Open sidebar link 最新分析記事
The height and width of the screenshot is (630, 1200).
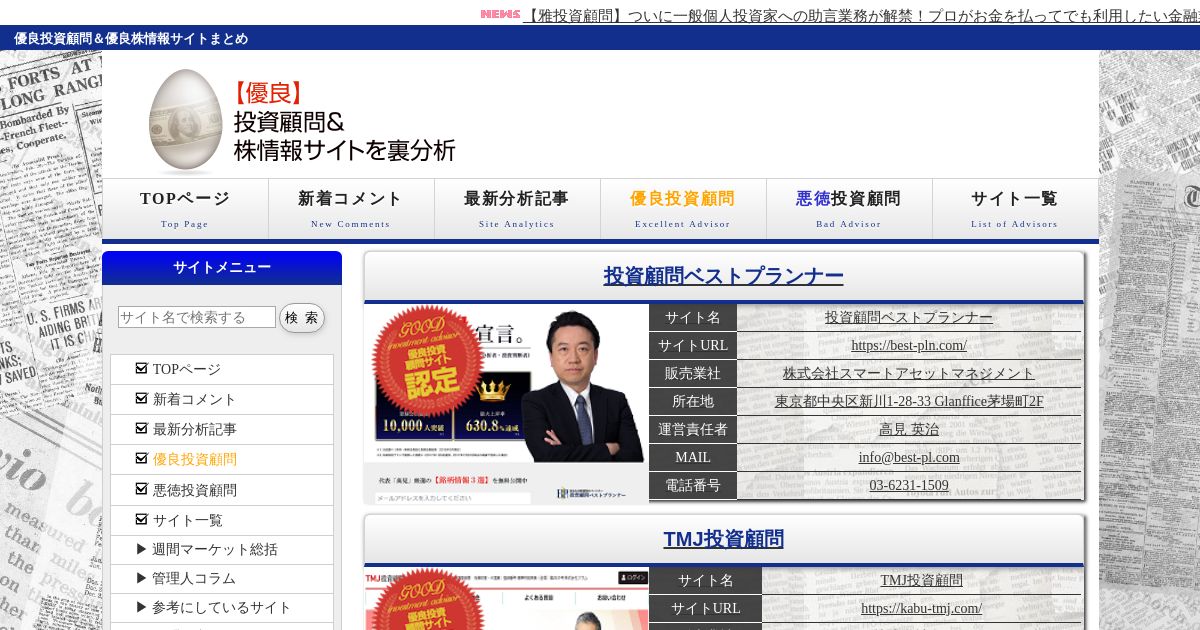coord(194,429)
